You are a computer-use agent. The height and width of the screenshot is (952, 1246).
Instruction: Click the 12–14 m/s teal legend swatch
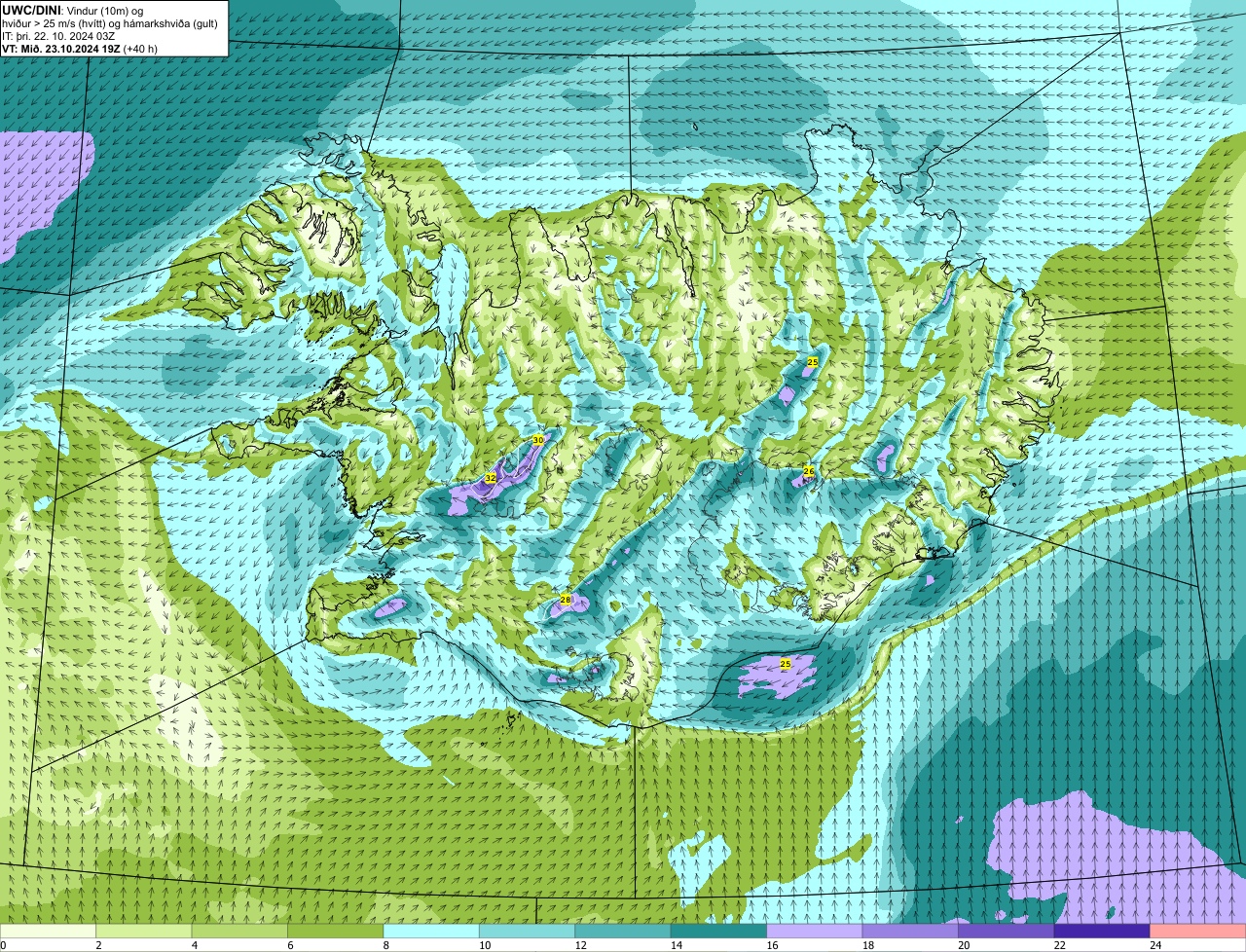[x=623, y=931]
